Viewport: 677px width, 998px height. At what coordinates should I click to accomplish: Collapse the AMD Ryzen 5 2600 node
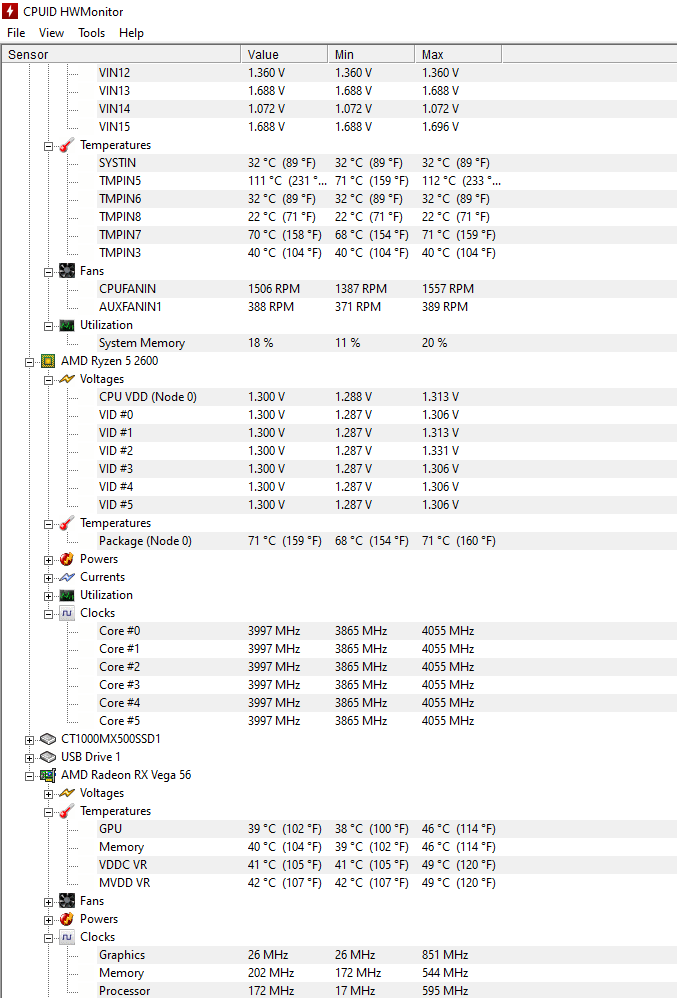[29, 362]
